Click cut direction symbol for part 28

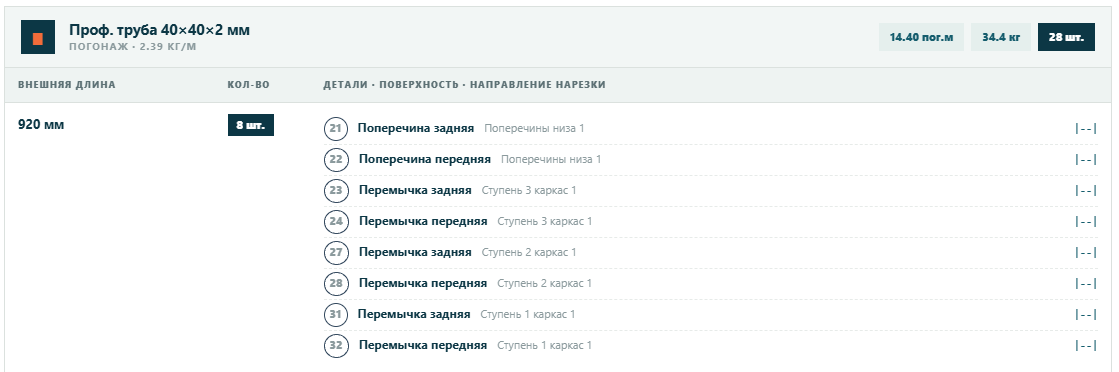[1085, 283]
